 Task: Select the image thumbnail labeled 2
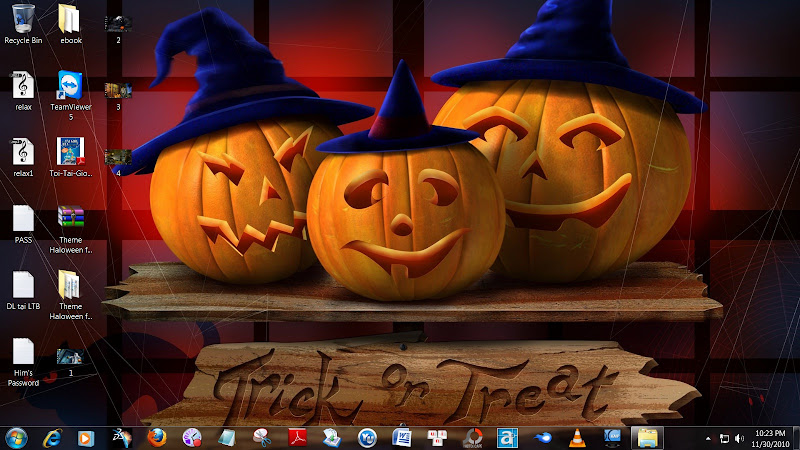point(118,23)
